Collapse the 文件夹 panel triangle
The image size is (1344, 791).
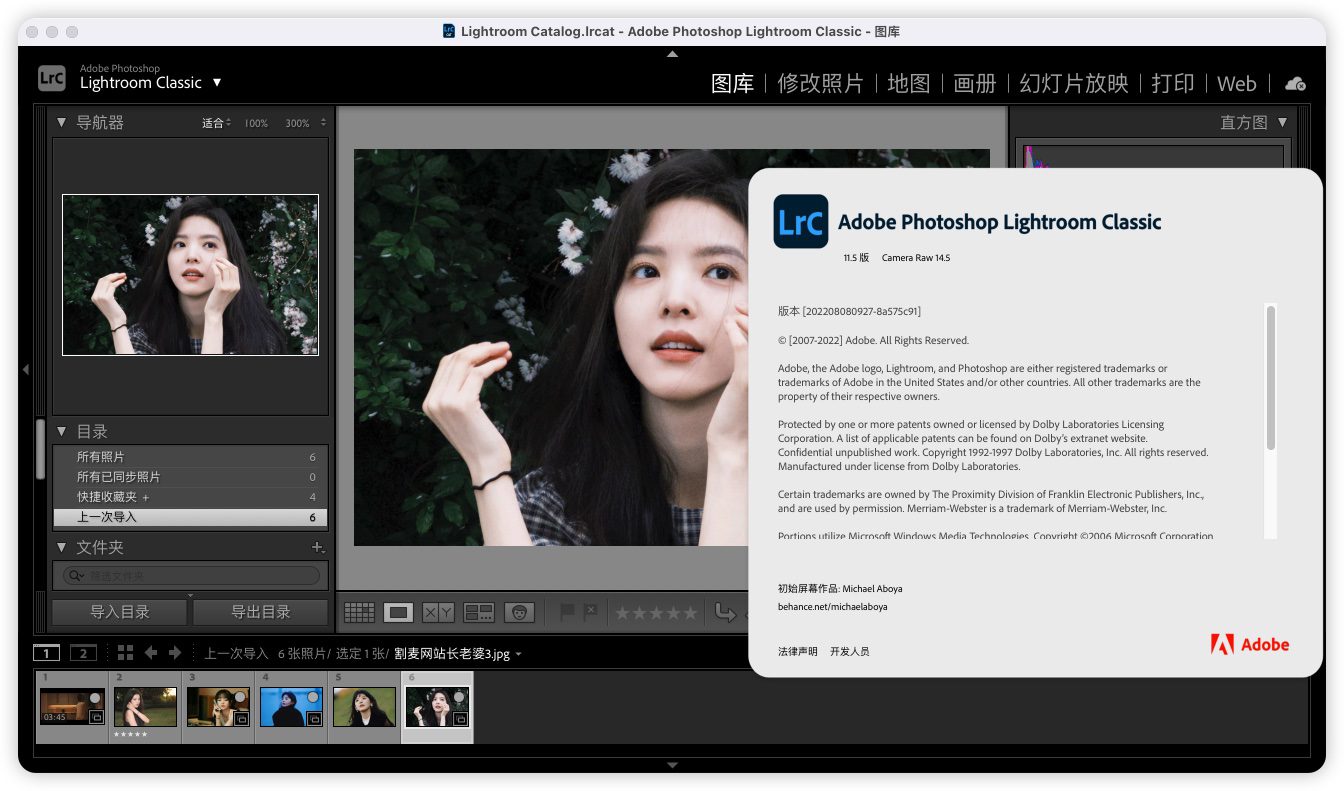point(61,547)
